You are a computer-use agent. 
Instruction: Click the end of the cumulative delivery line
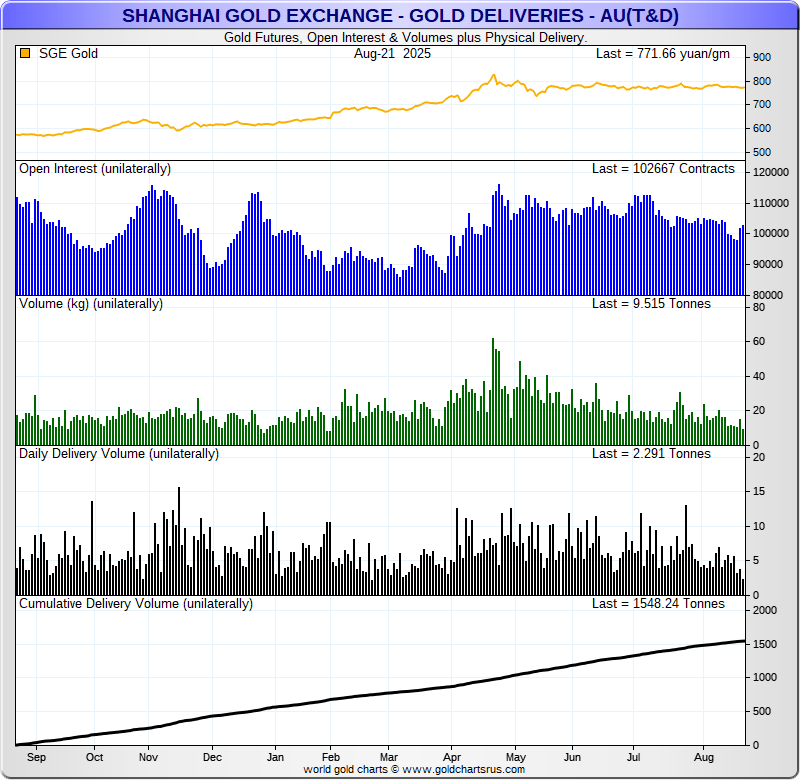tap(744, 641)
